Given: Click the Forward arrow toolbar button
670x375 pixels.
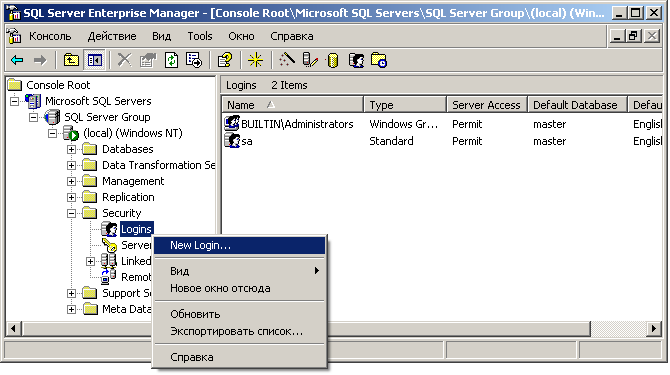Looking at the screenshot, I should click(x=40, y=60).
